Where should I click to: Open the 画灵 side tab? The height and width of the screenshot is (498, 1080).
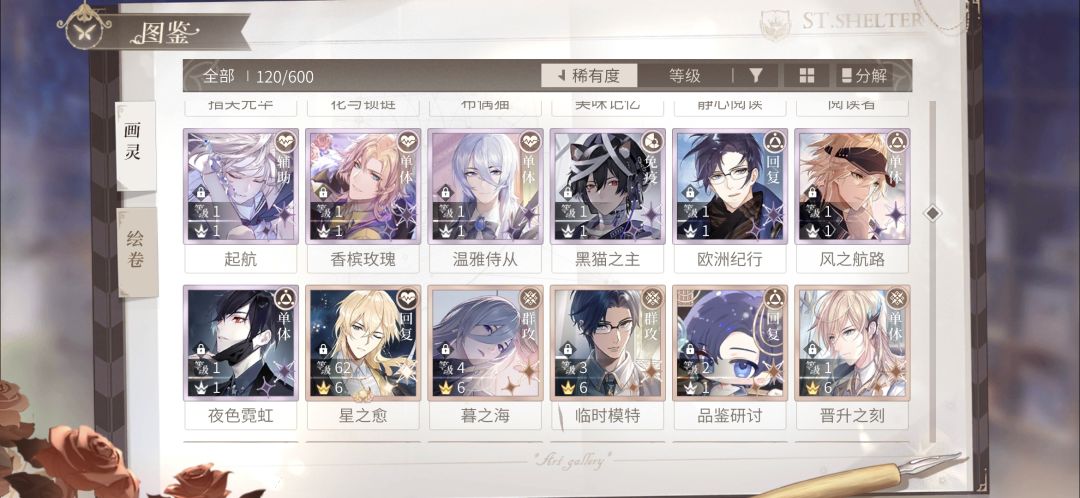(135, 145)
